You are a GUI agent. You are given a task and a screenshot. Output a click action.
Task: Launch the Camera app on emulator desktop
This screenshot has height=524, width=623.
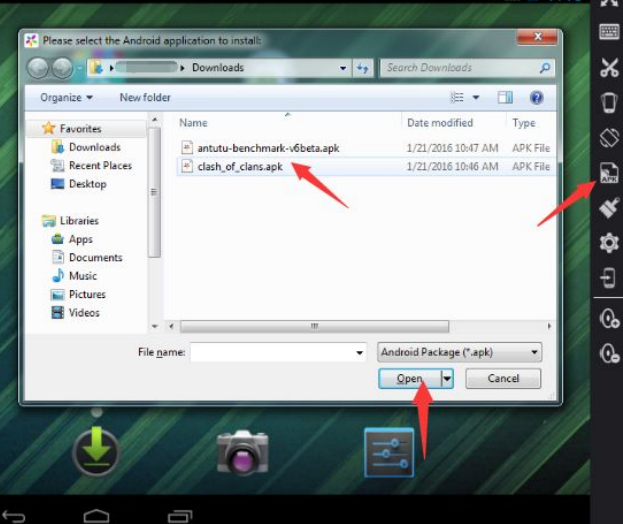coord(242,452)
